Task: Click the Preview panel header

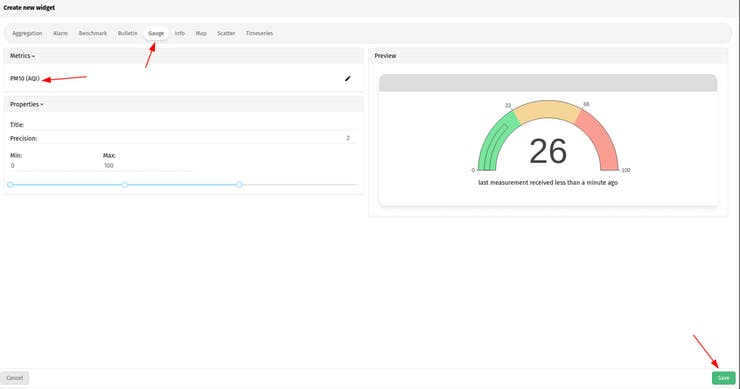Action: (x=548, y=56)
